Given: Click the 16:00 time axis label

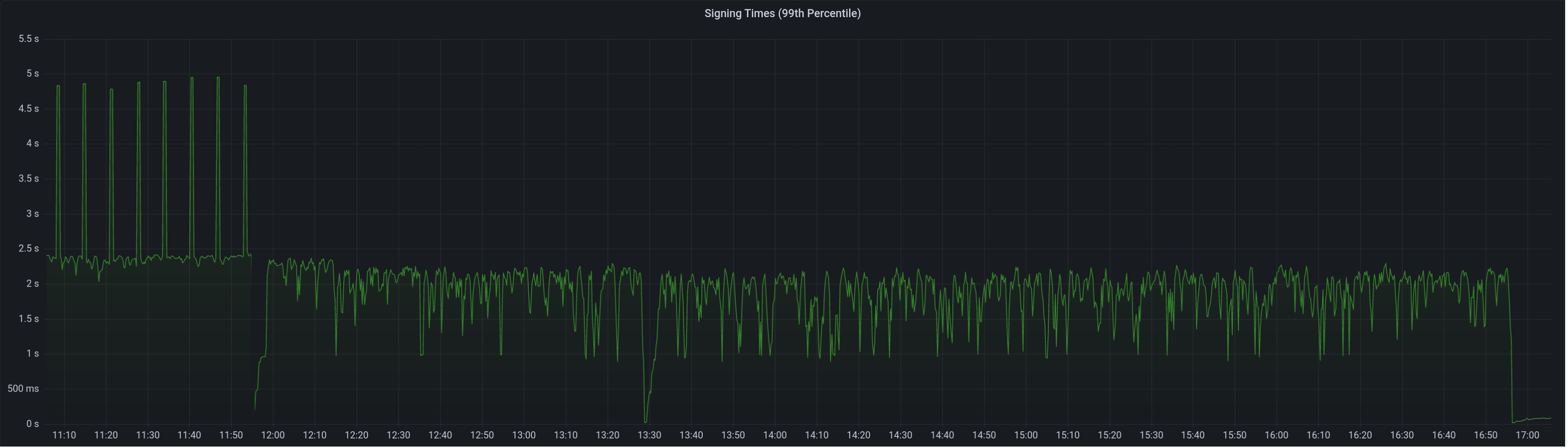Looking at the screenshot, I should 1276,436.
